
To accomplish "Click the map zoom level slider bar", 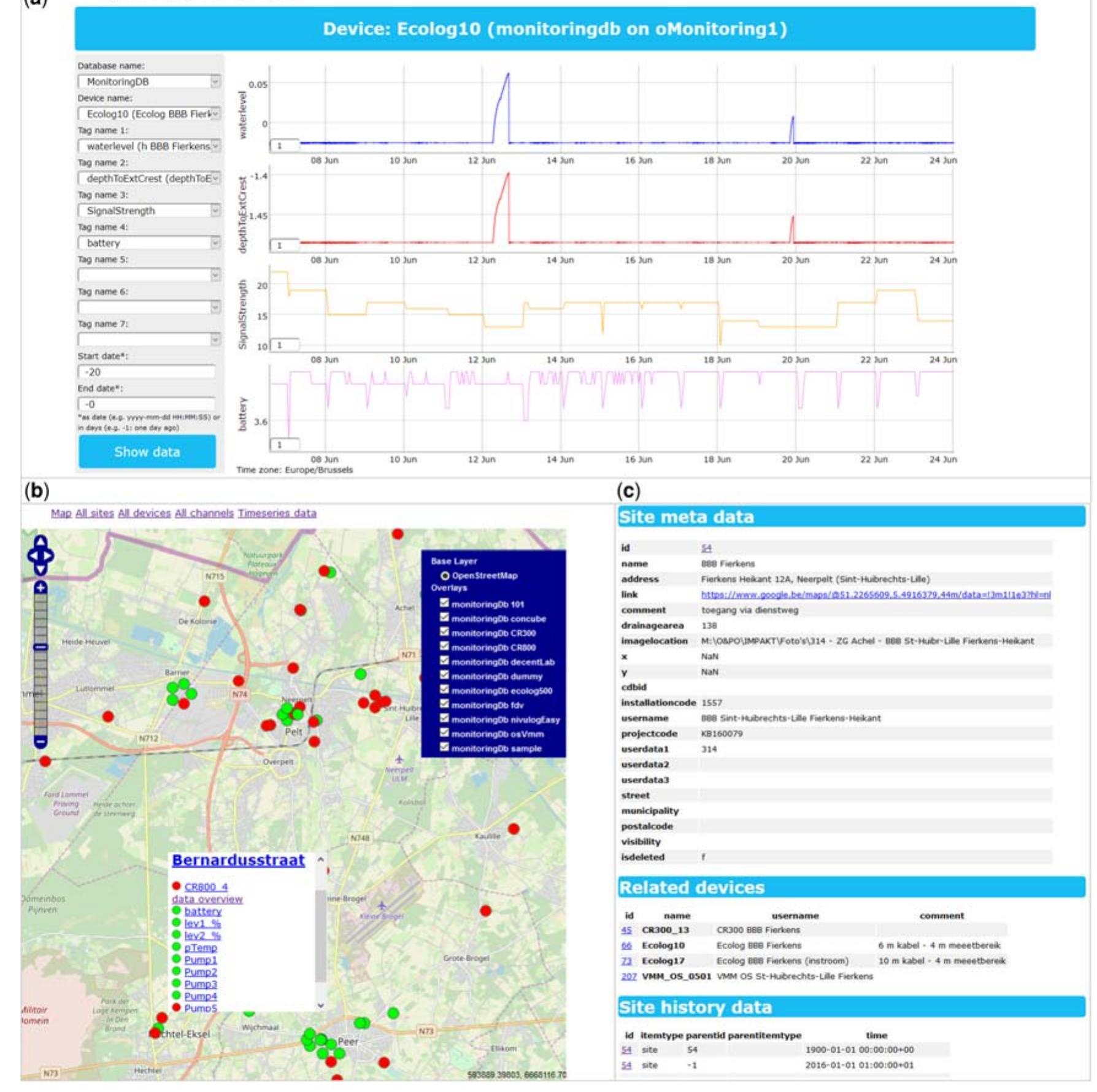I will 40,664.
